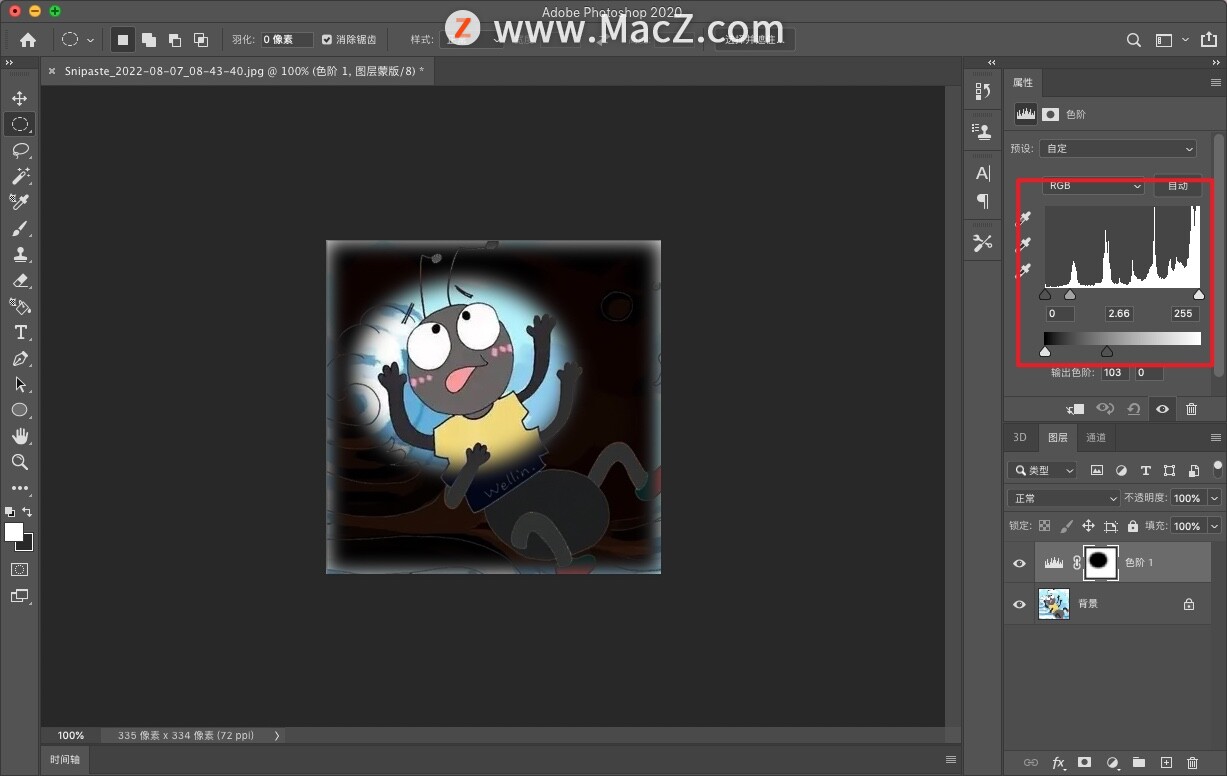Open the History panel icon

point(982,91)
